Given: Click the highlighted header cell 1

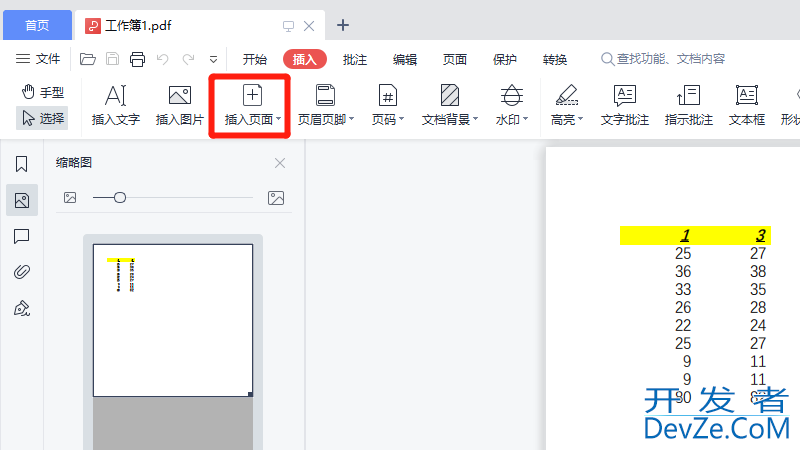Looking at the screenshot, I should pyautogui.click(x=685, y=235).
